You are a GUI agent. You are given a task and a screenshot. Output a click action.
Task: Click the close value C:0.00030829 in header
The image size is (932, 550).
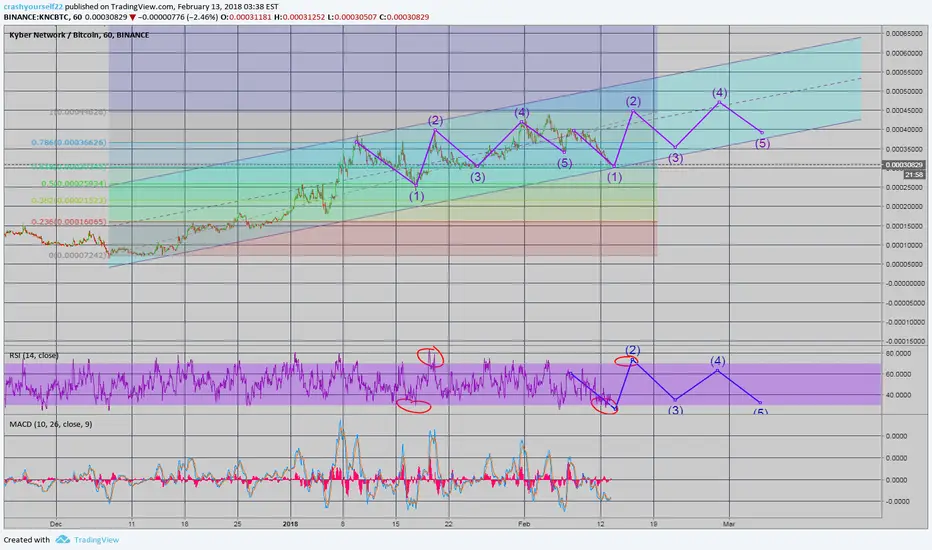[x=404, y=17]
